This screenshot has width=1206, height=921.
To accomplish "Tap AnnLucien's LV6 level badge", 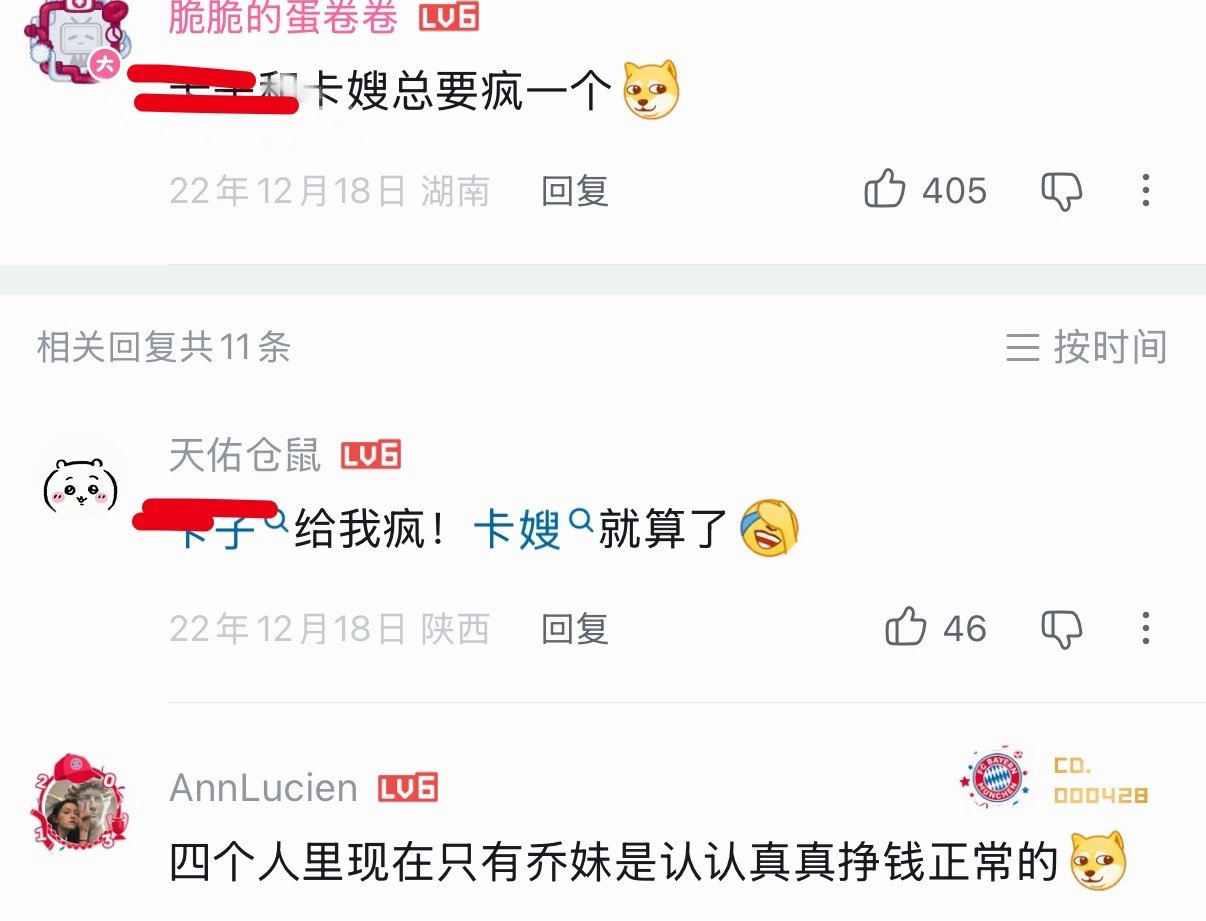I will (x=408, y=788).
